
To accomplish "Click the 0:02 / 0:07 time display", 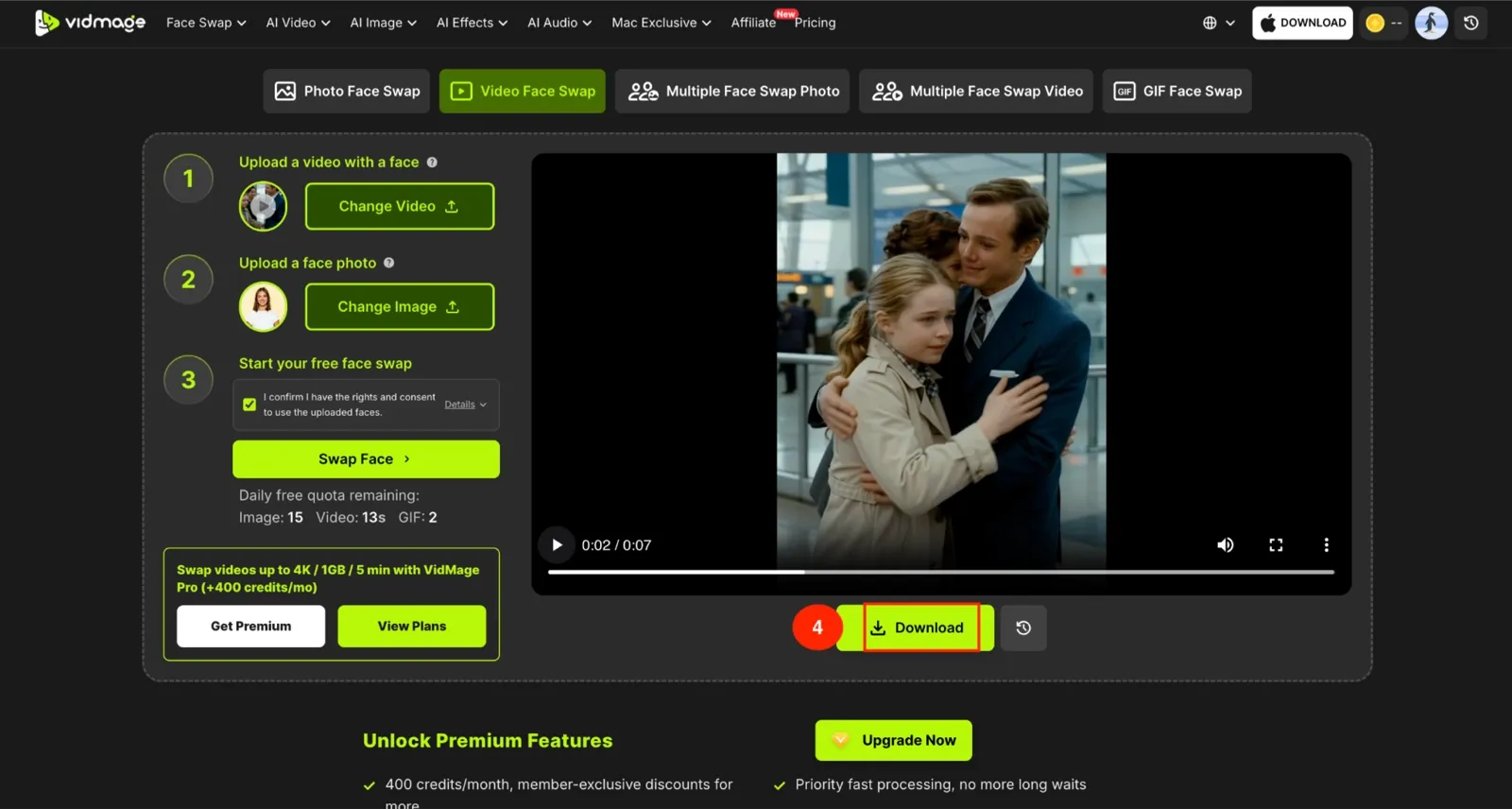I will click(616, 545).
